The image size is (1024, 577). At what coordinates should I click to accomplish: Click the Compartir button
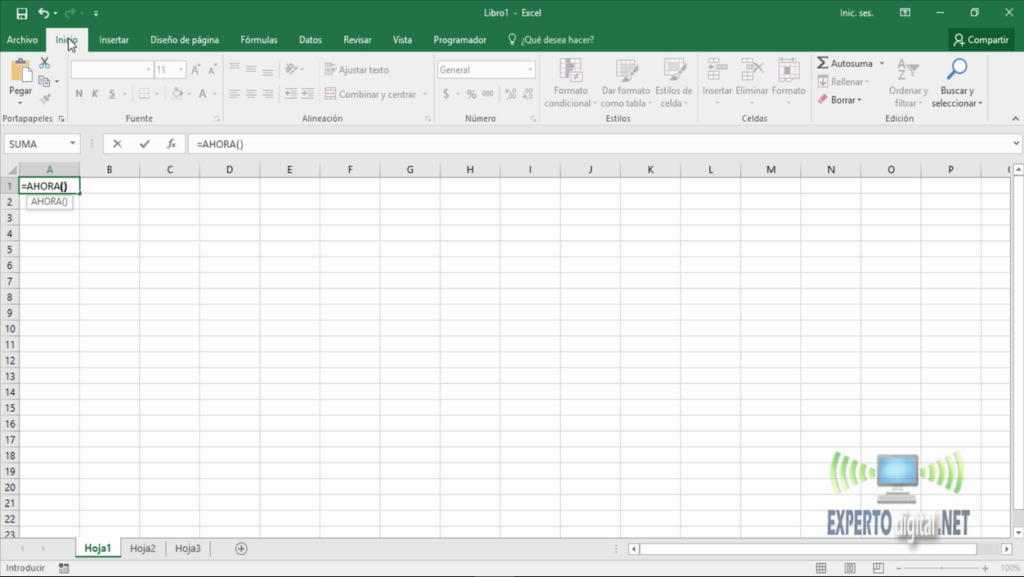[979, 39]
